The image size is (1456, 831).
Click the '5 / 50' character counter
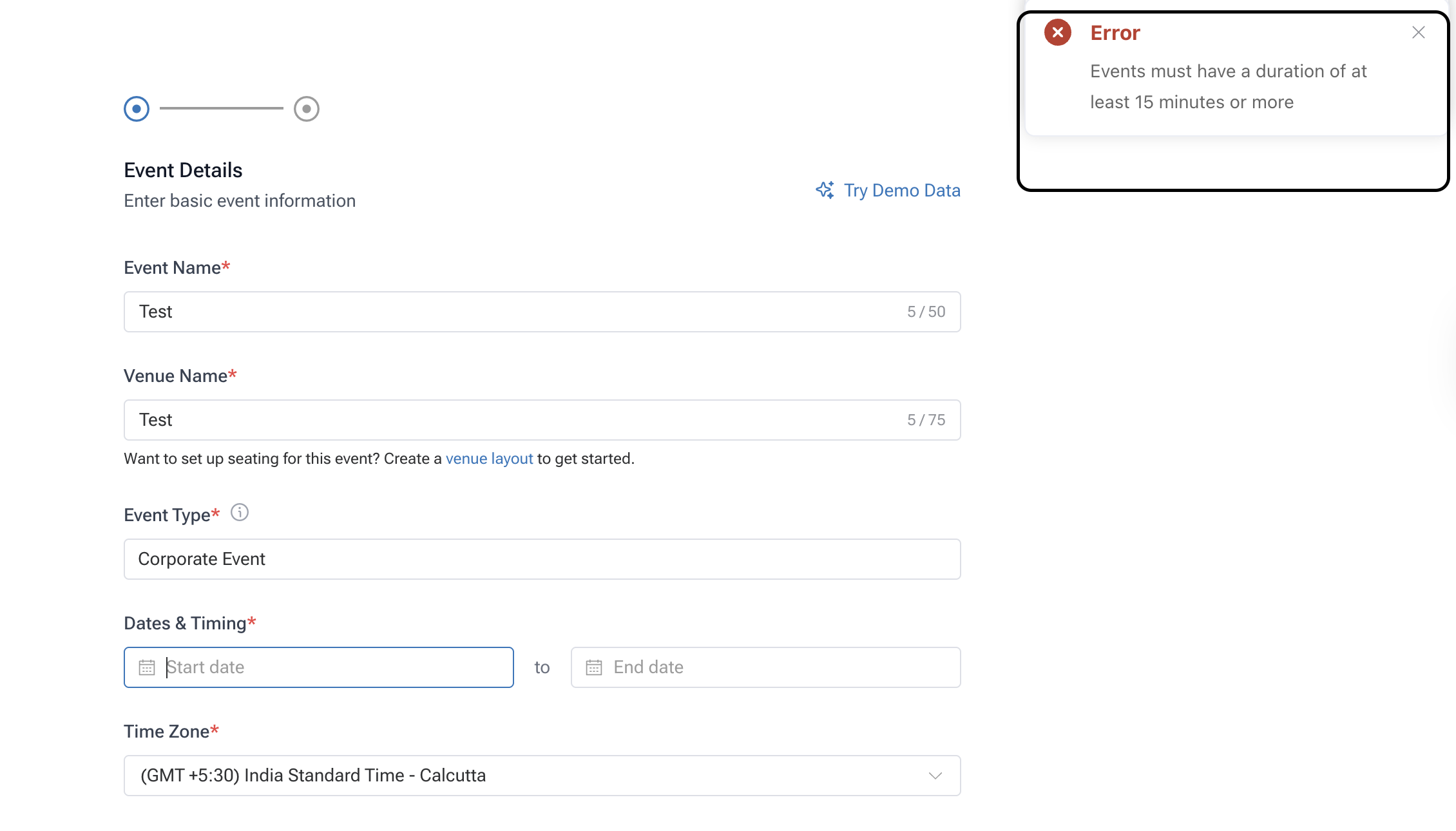[x=926, y=312]
